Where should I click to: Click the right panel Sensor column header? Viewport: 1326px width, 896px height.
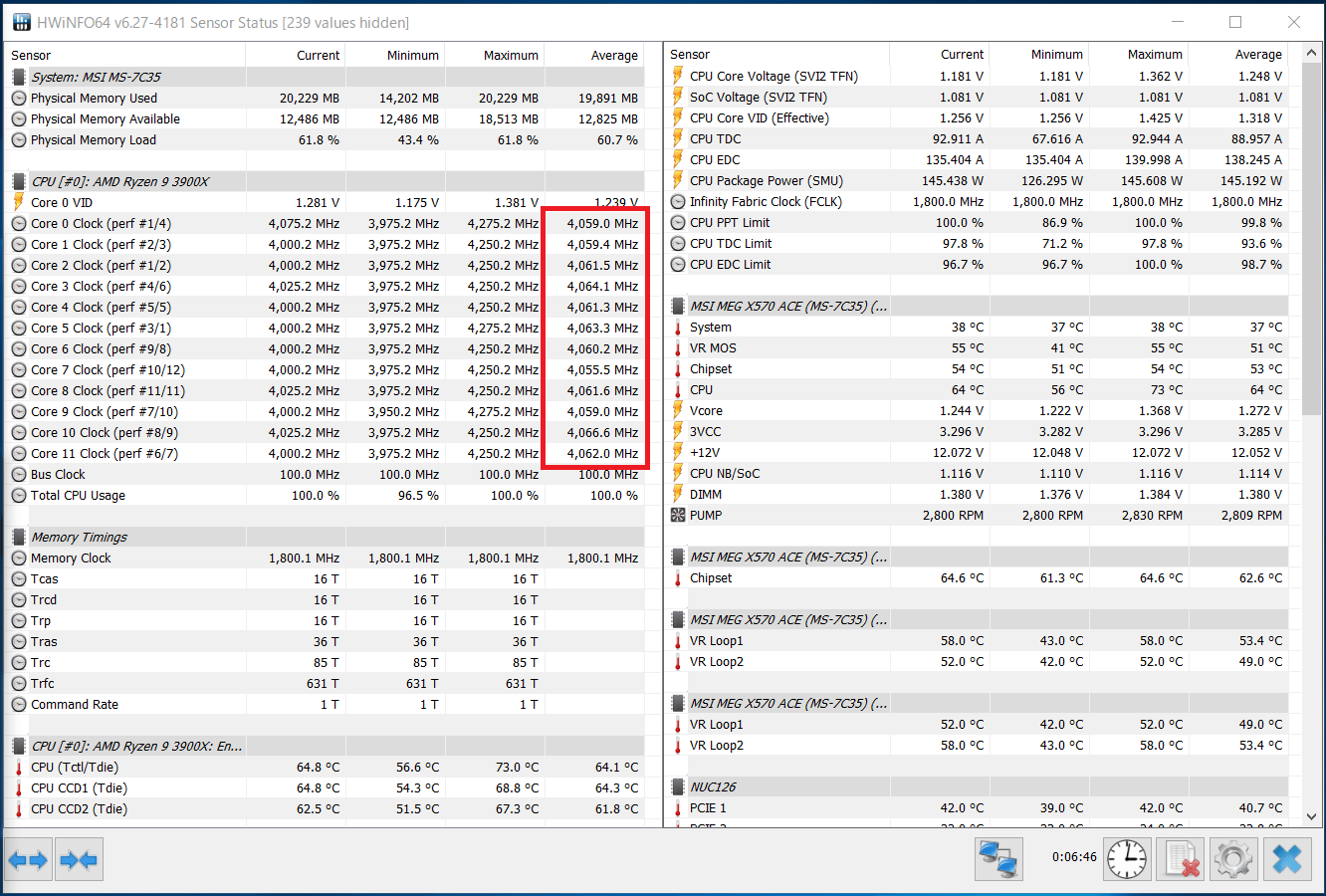[776, 54]
